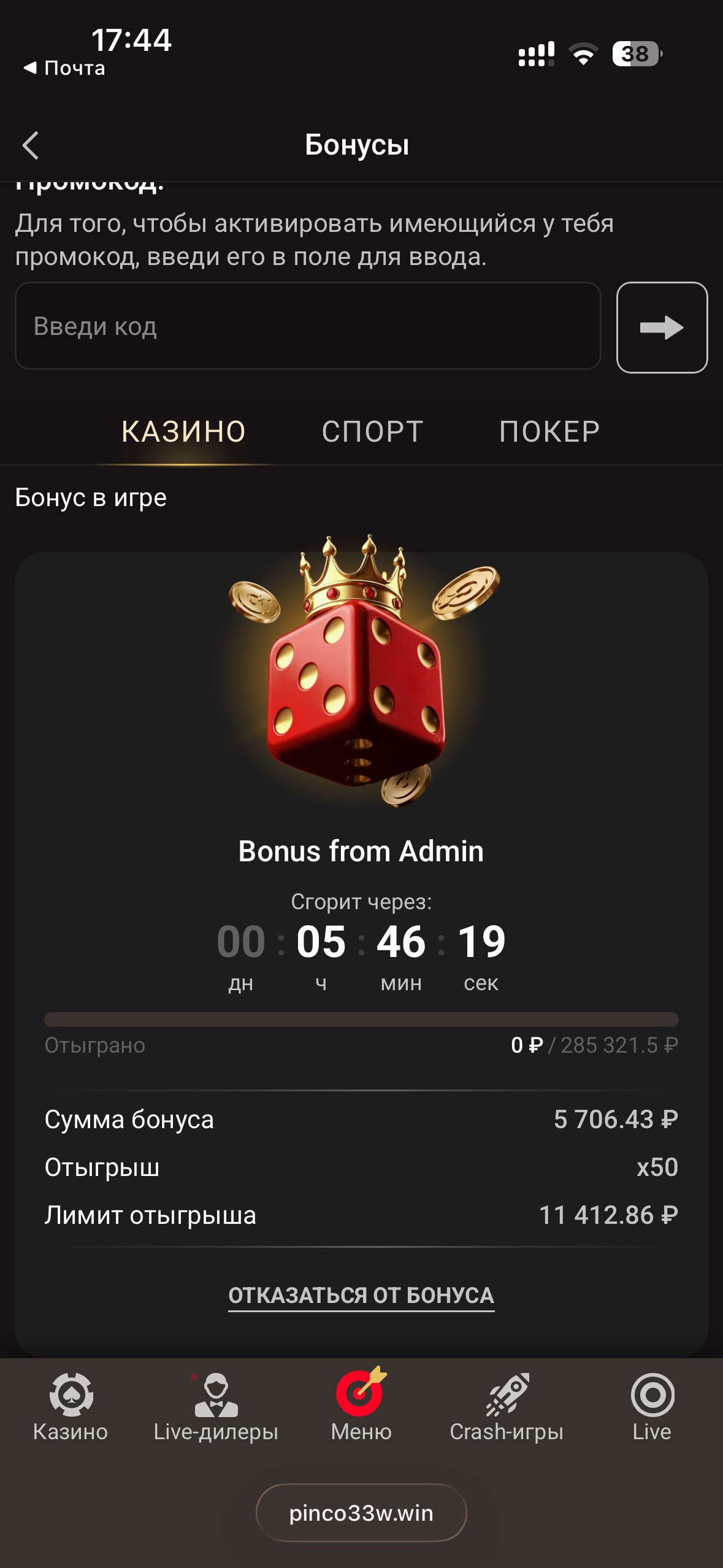
Task: Tap the crowned red dice image
Action: tap(362, 670)
